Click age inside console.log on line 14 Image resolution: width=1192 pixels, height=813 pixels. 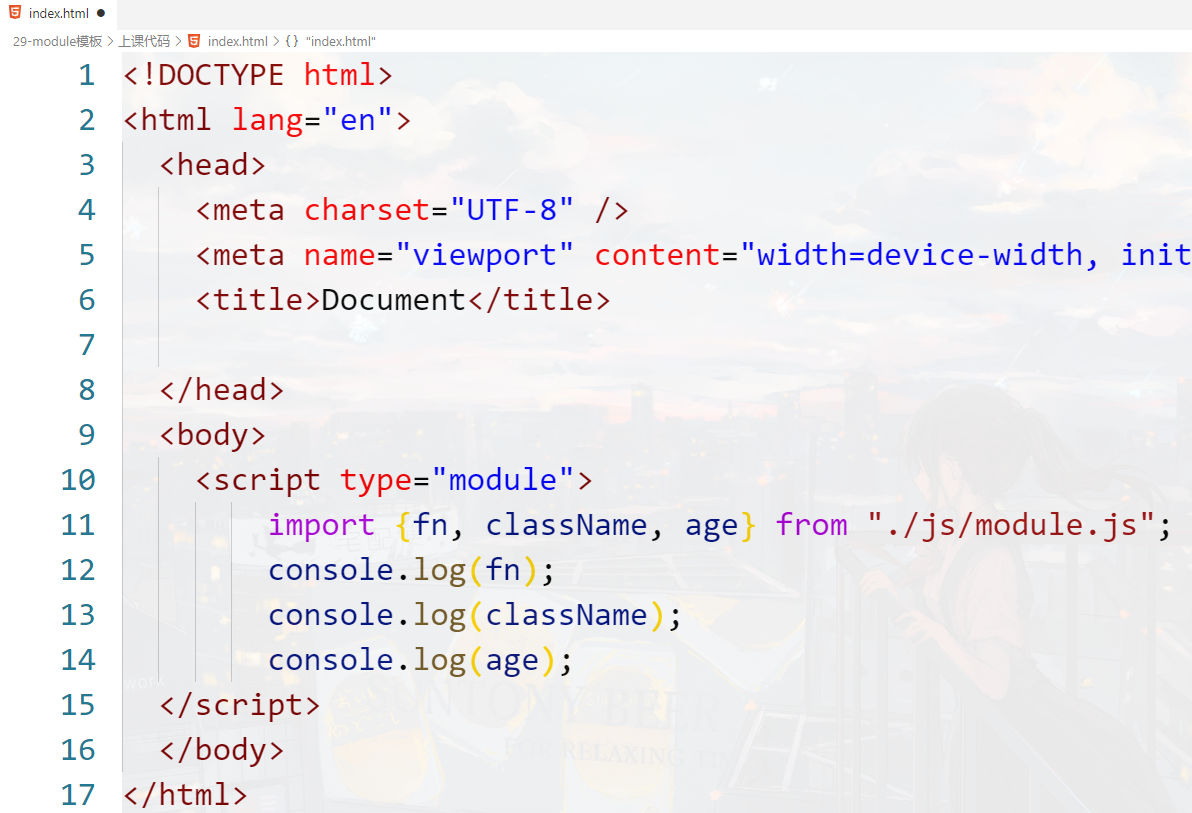pyautogui.click(x=512, y=660)
